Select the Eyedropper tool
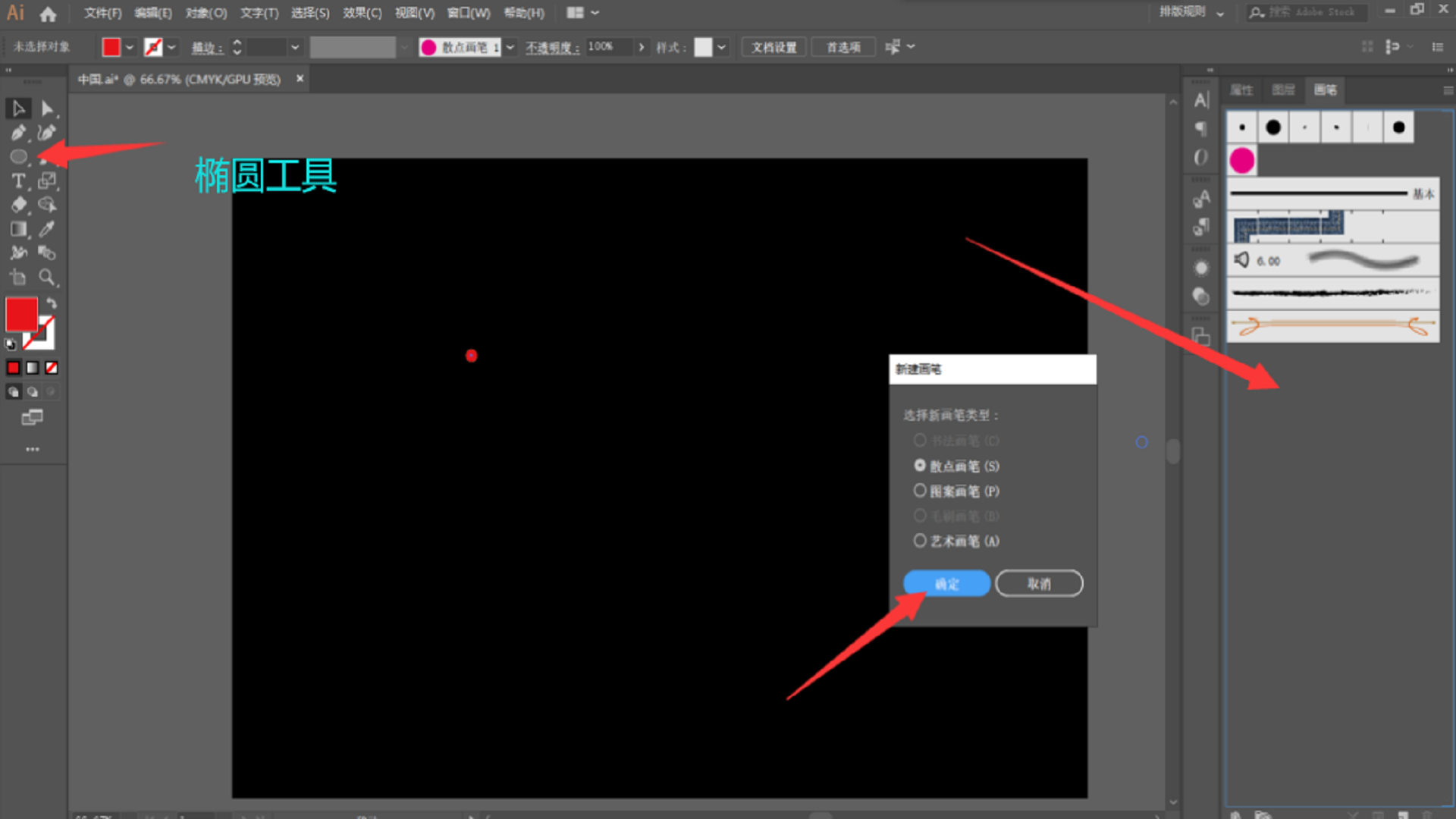Screen dimensions: 1456x819 point(47,229)
